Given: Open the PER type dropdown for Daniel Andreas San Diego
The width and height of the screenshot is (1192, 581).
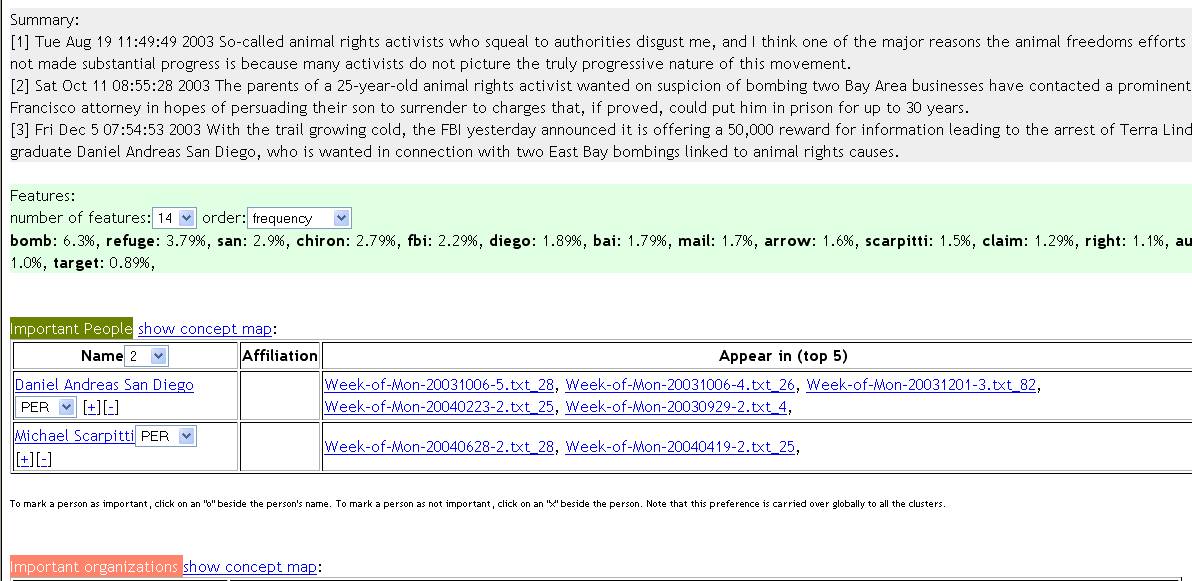Looking at the screenshot, I should tap(46, 407).
